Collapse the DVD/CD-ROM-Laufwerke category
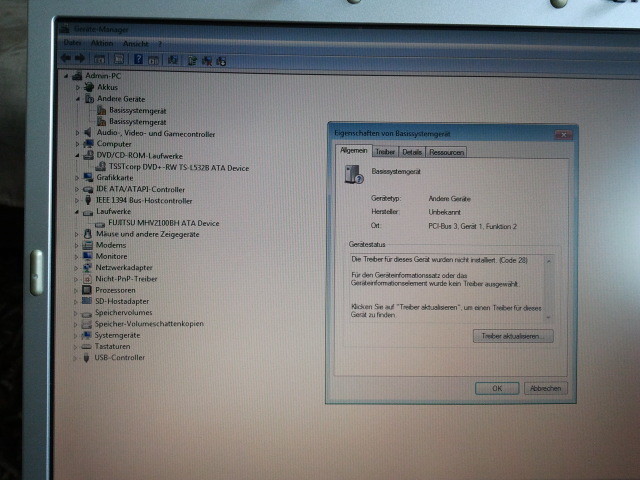This screenshot has height=480, width=640. tap(77, 156)
